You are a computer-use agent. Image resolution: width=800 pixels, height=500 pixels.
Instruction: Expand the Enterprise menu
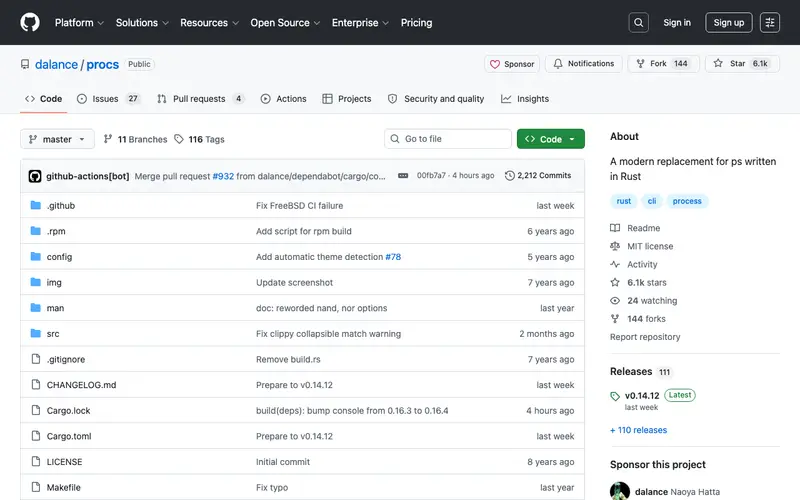(360, 22)
